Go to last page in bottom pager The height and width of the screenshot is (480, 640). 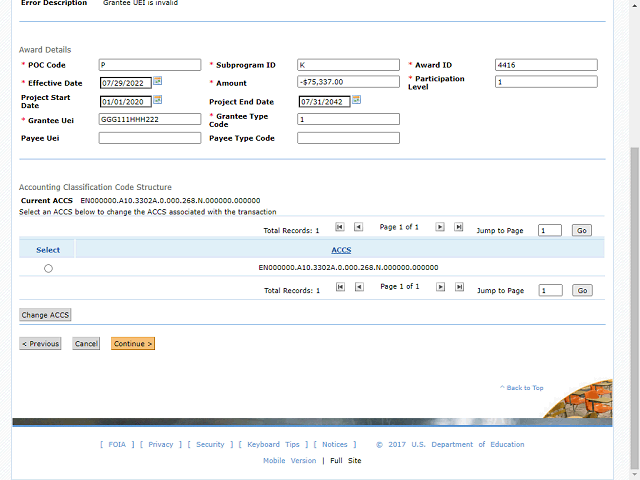click(460, 287)
